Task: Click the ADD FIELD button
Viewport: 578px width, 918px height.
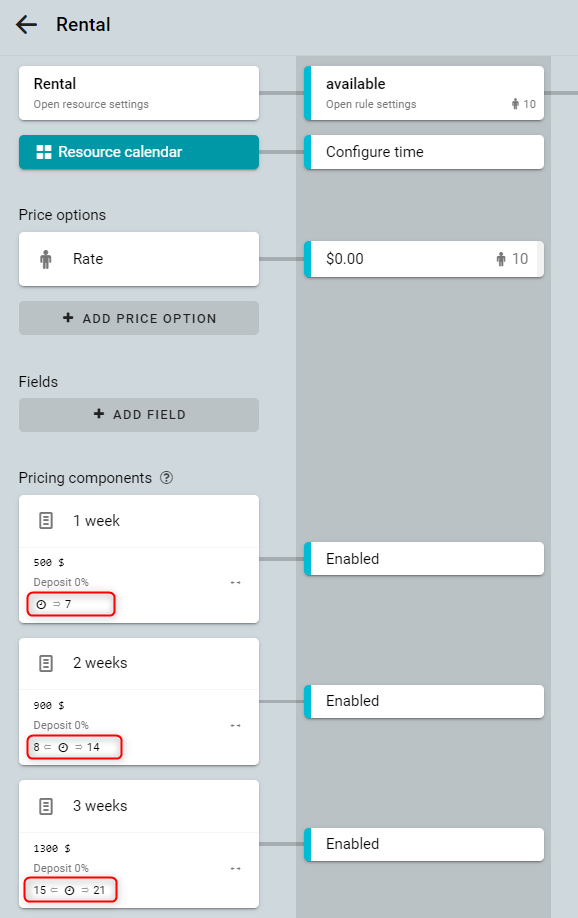Action: coord(139,415)
